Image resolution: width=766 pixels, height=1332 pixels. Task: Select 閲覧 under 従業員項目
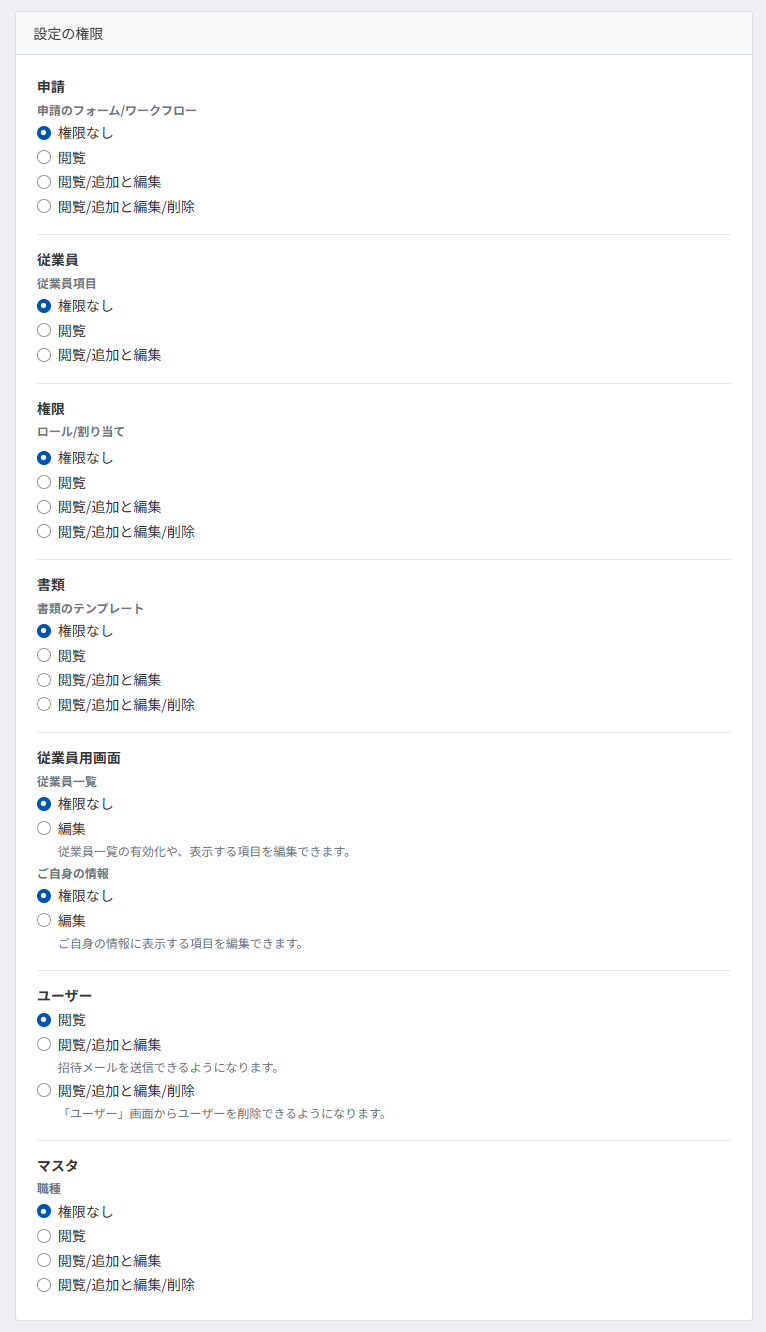[44, 330]
